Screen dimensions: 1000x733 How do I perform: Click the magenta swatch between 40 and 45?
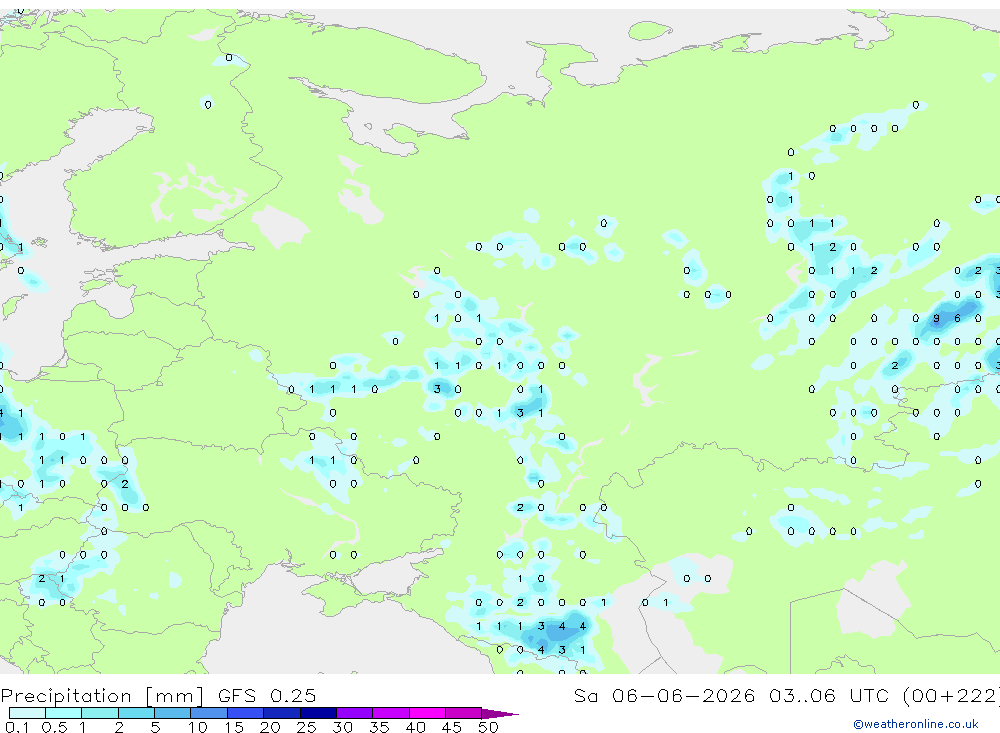(x=427, y=713)
